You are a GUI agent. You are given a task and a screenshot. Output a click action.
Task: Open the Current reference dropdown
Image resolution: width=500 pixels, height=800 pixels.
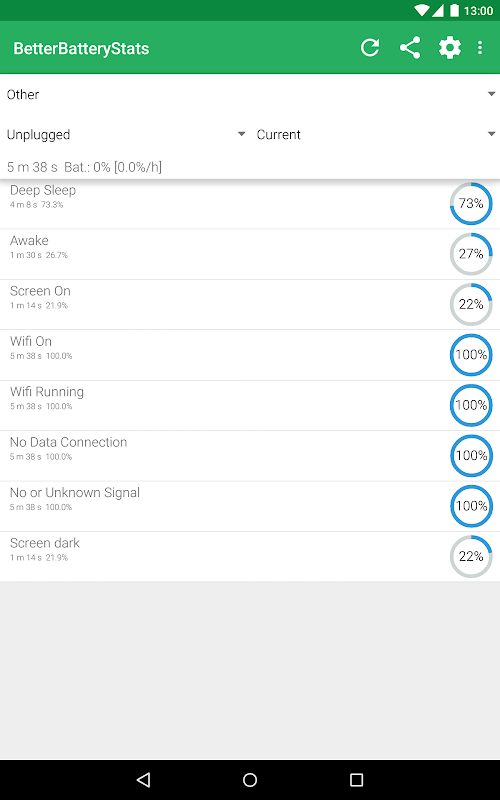click(x=375, y=135)
